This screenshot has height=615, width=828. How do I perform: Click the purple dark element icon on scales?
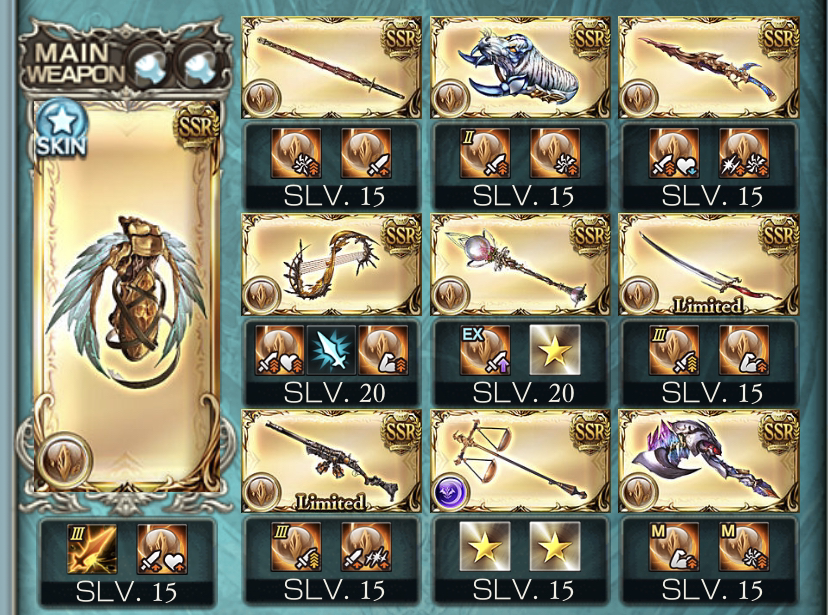pos(450,493)
